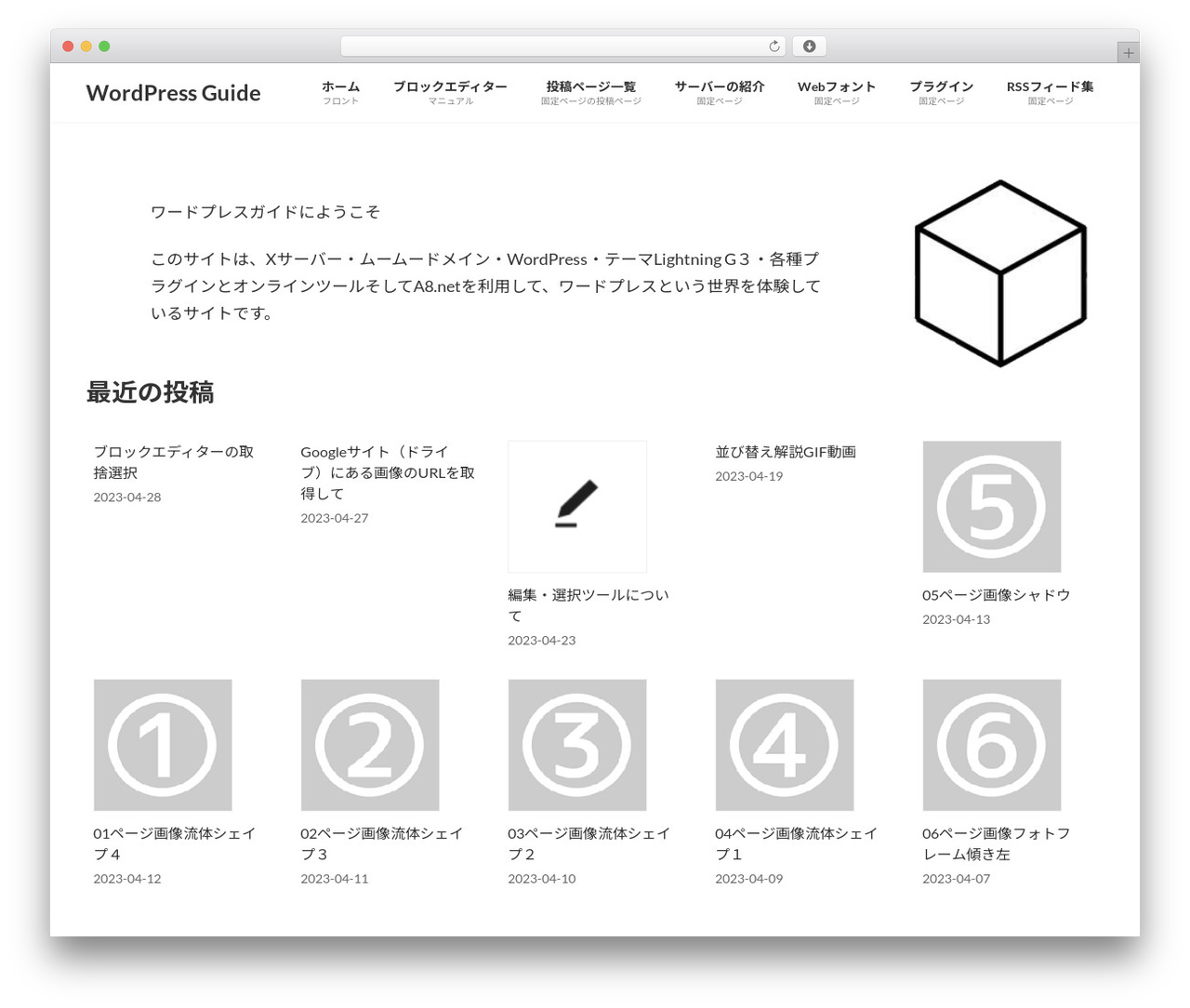Open the circled number 1 thumbnail
The height and width of the screenshot is (1008, 1190).
click(163, 745)
